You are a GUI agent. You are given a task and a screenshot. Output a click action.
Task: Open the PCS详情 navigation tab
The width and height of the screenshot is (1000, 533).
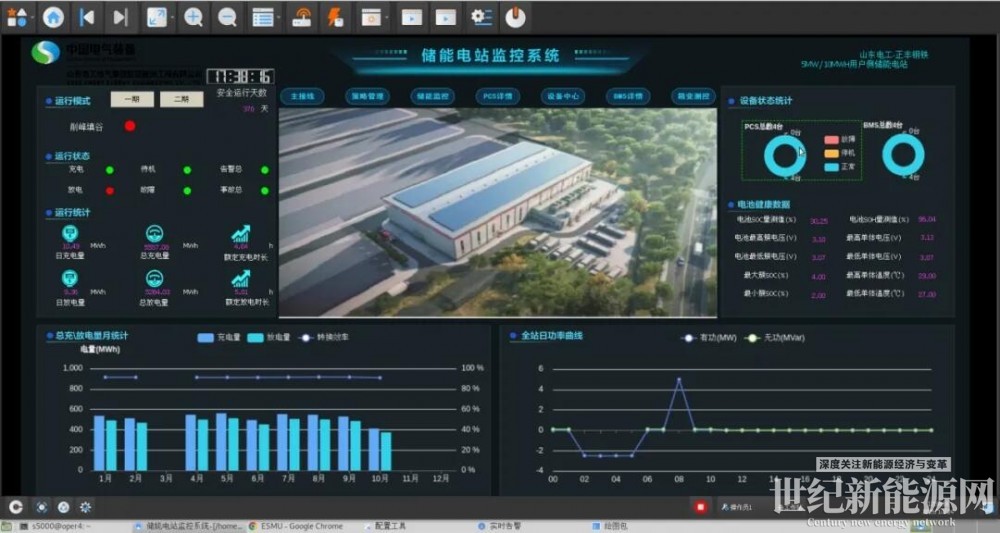tap(497, 97)
